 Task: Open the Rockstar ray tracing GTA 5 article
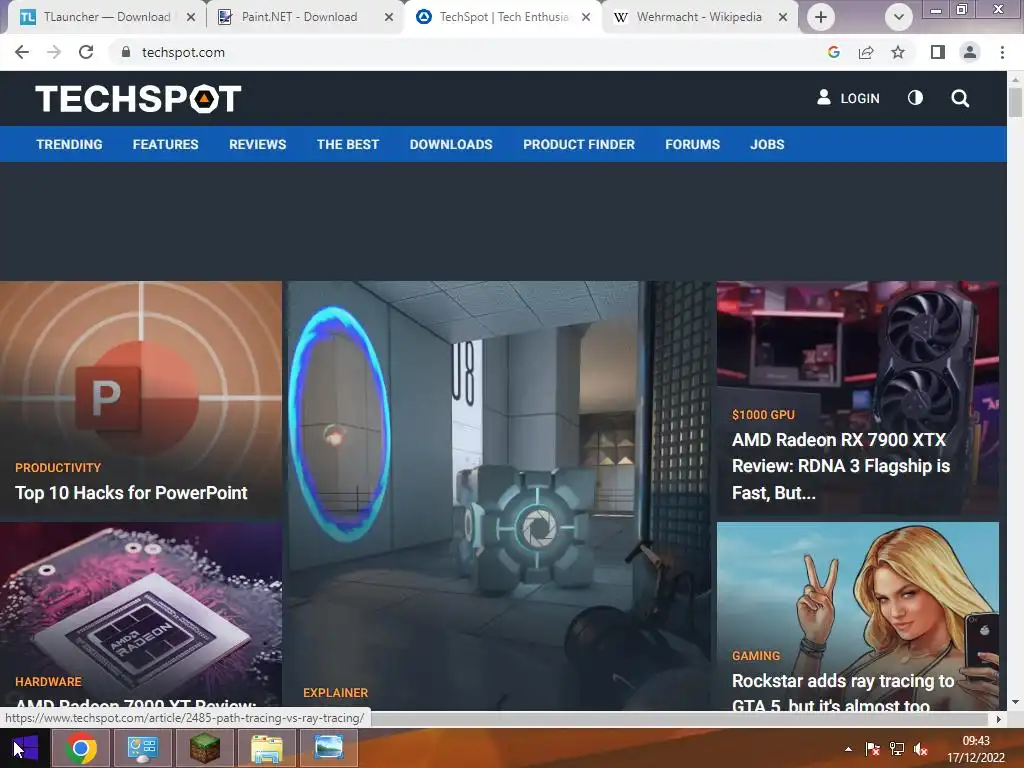[x=843, y=693]
